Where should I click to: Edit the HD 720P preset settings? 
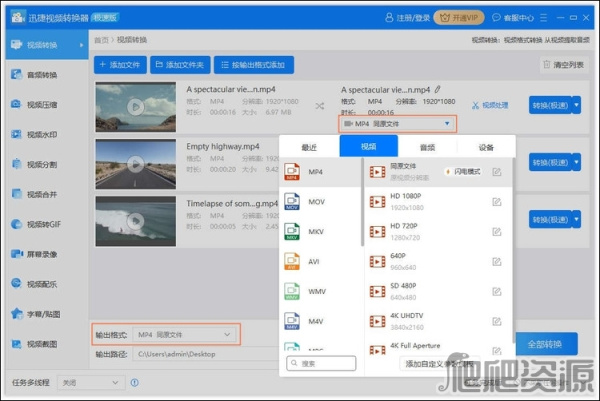tap(497, 231)
